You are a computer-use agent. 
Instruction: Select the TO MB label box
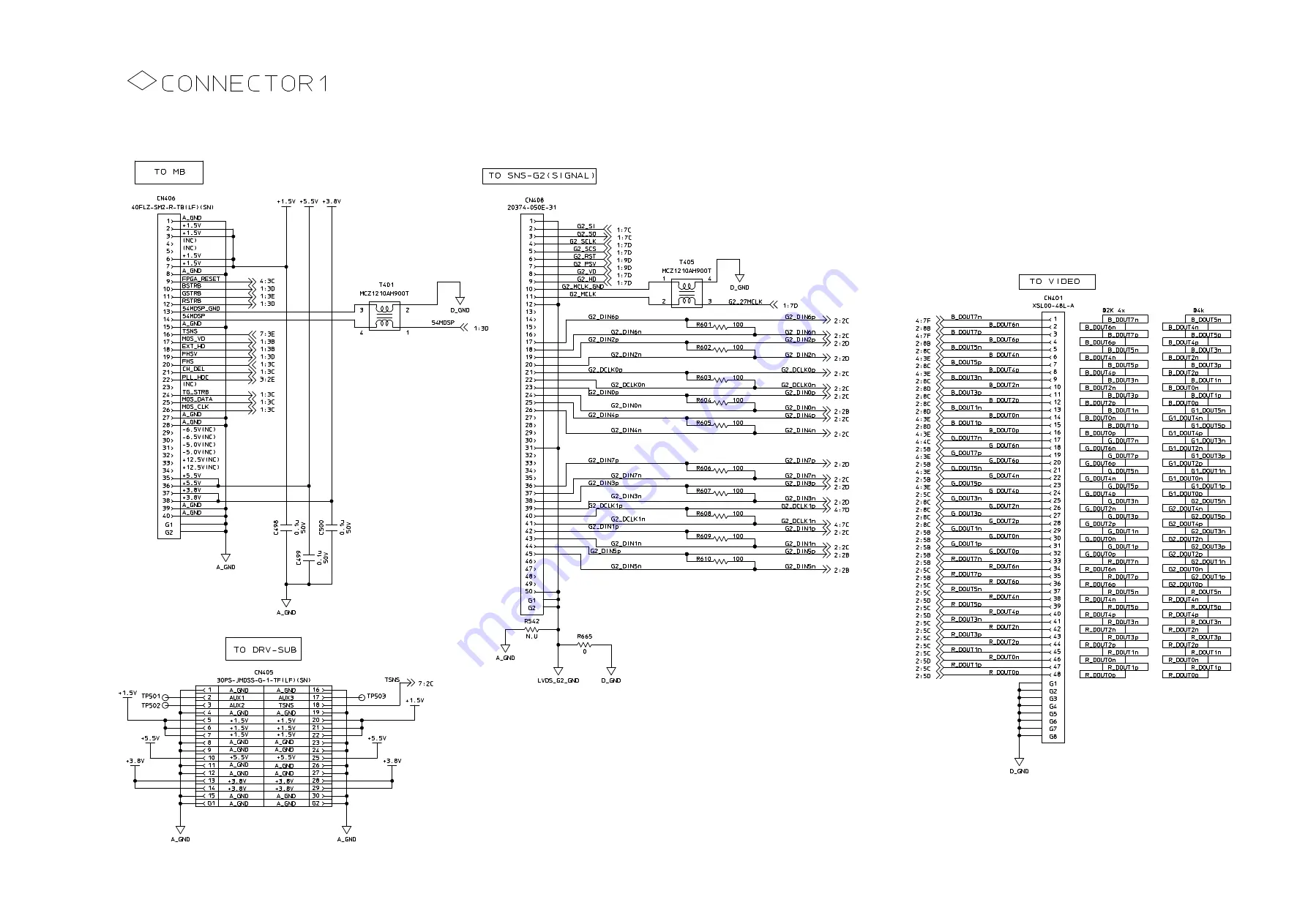pos(169,173)
